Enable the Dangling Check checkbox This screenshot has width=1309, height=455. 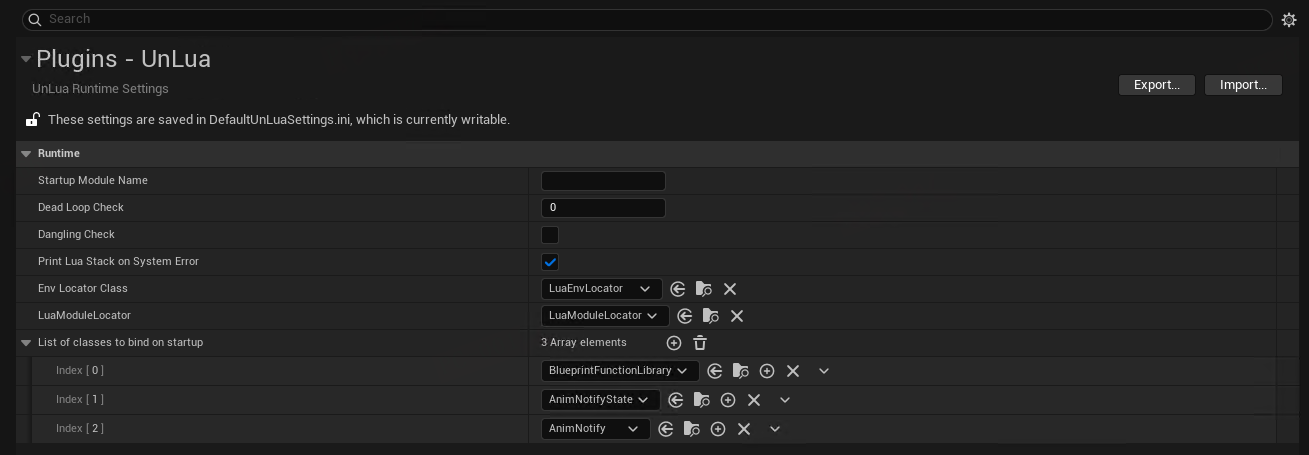pyautogui.click(x=550, y=235)
